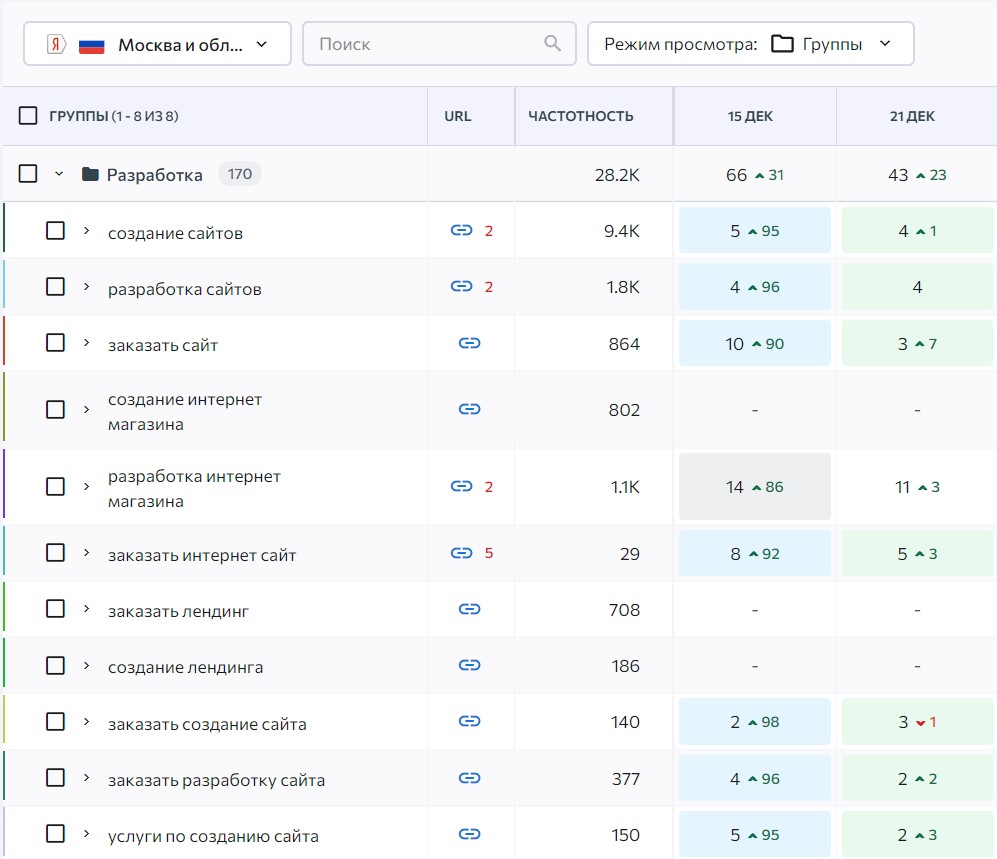997x859 pixels.
Task: Click the magnifier search icon
Action: [553, 43]
